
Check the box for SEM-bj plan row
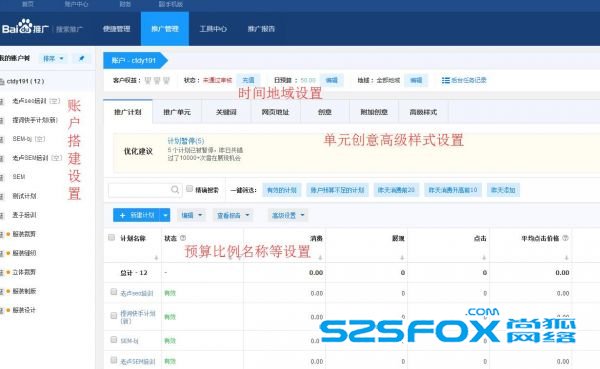(x=114, y=340)
